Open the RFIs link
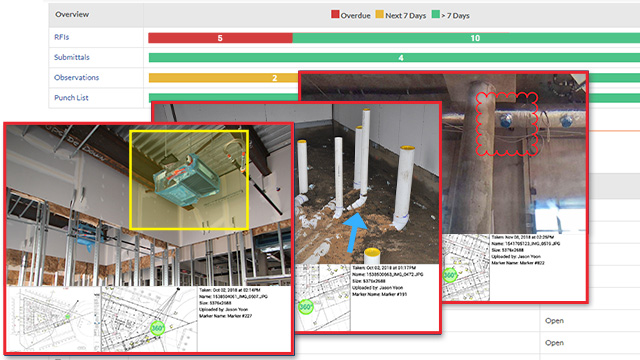 (62, 37)
